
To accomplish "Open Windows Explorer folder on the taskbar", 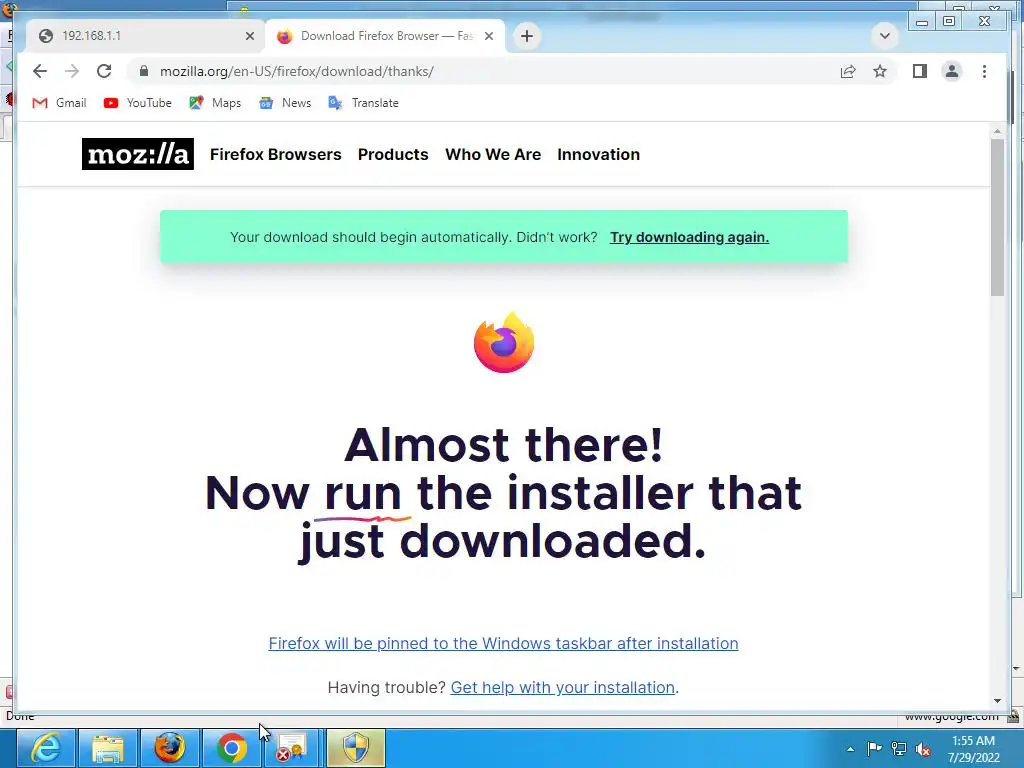I will pyautogui.click(x=108, y=748).
